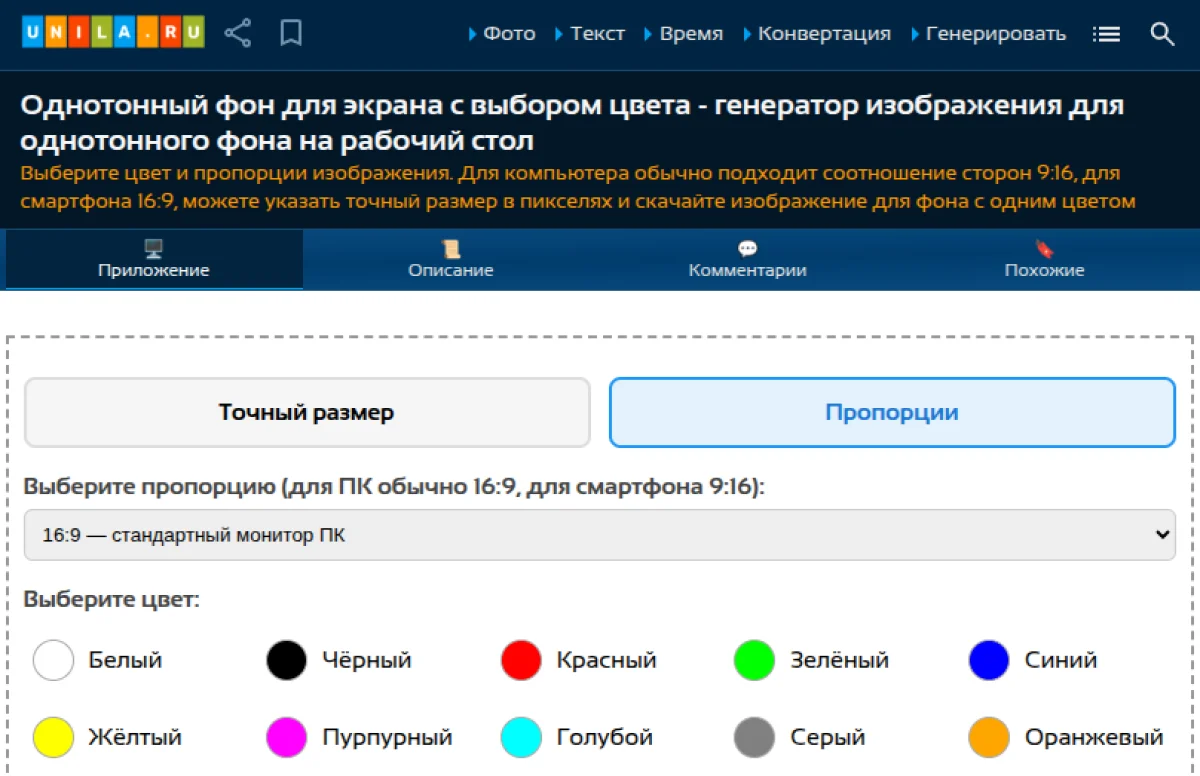Click the search magnifier icon
Screen dimensions: 1200x776
(x=1162, y=33)
